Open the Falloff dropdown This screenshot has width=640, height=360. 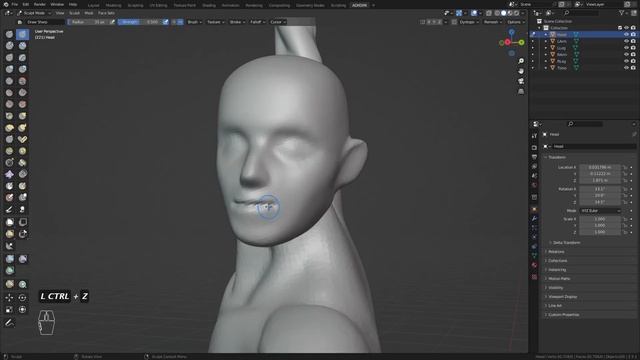pos(257,22)
